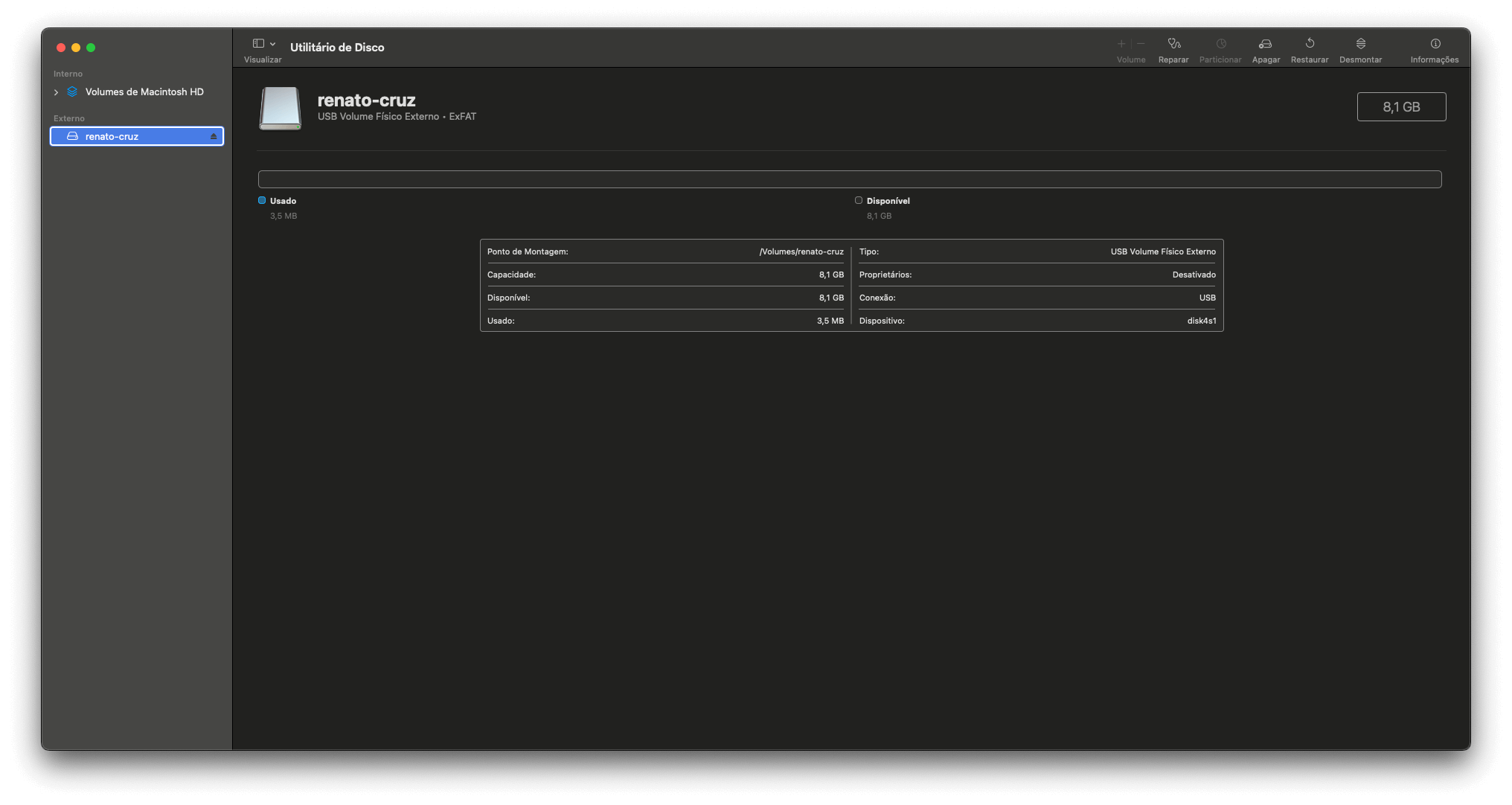Click the add Volume plus icon
This screenshot has width=1512, height=805.
coord(1121,44)
